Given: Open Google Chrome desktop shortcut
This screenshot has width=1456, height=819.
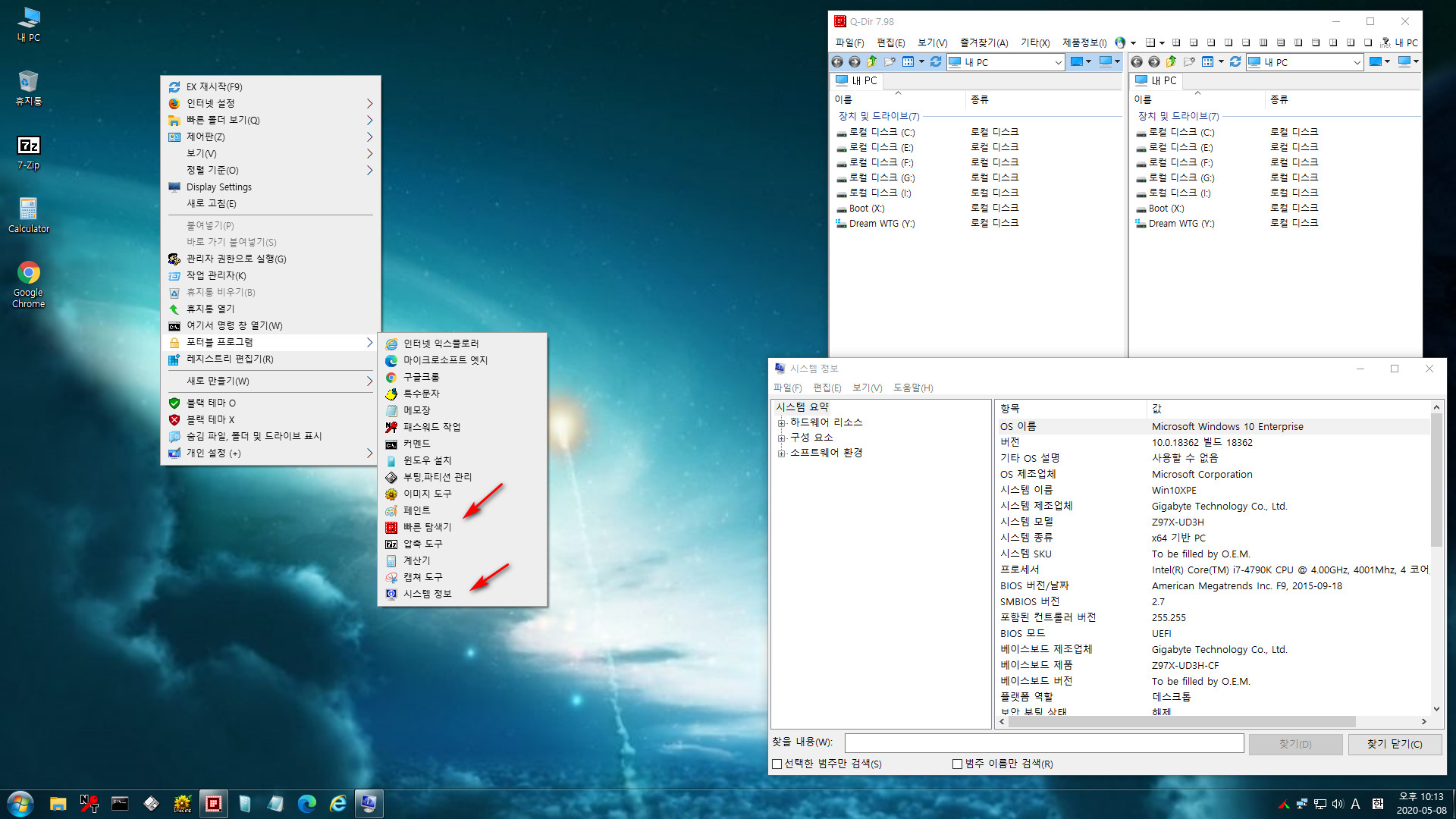Looking at the screenshot, I should (x=28, y=284).
